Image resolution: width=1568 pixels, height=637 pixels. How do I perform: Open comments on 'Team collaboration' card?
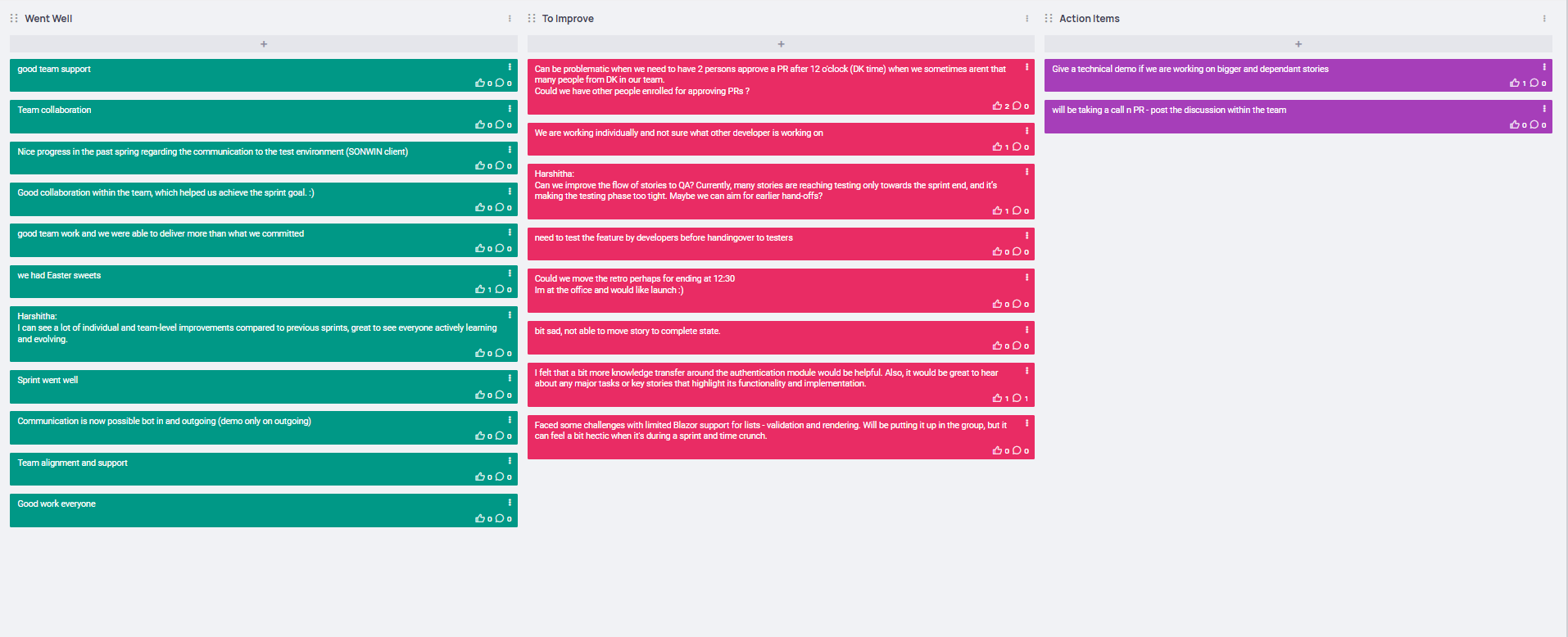click(x=500, y=124)
